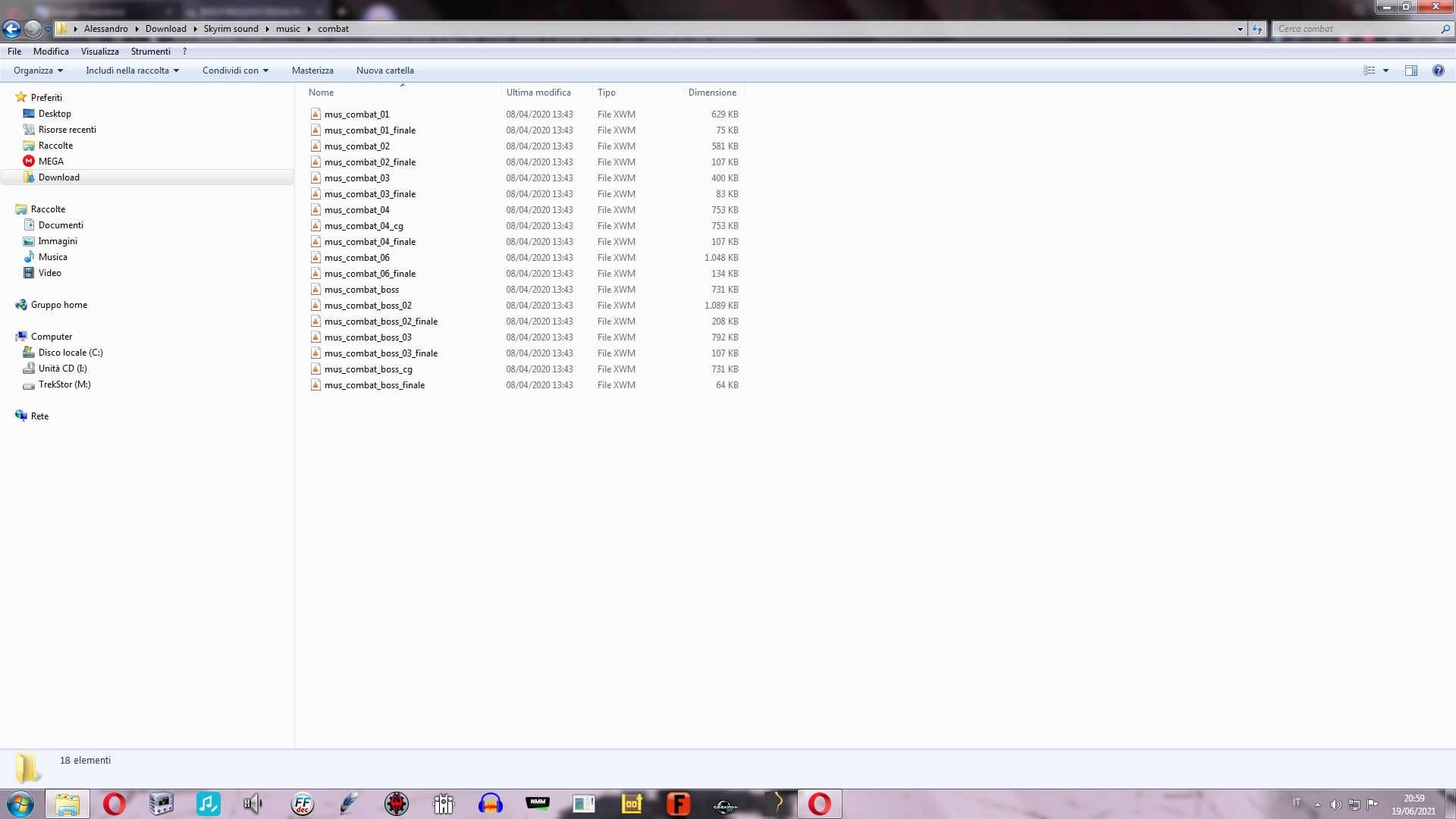The width and height of the screenshot is (1456, 819).
Task: Click the music breadcrumb segment
Action: coord(288,29)
